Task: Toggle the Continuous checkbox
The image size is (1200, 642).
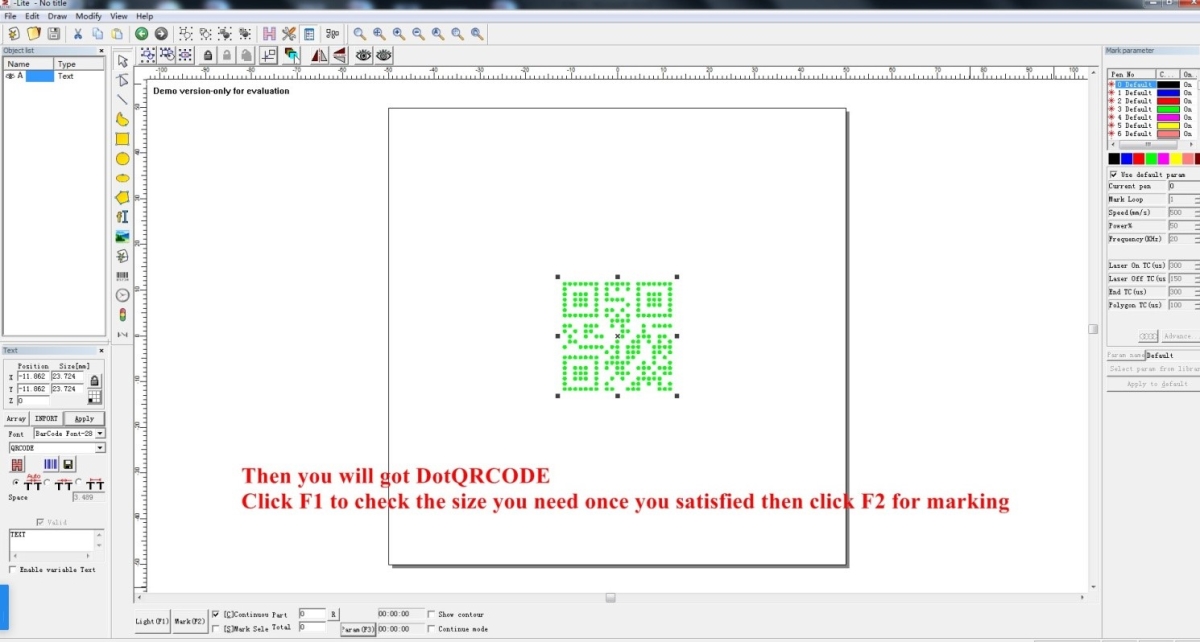Action: (x=216, y=614)
